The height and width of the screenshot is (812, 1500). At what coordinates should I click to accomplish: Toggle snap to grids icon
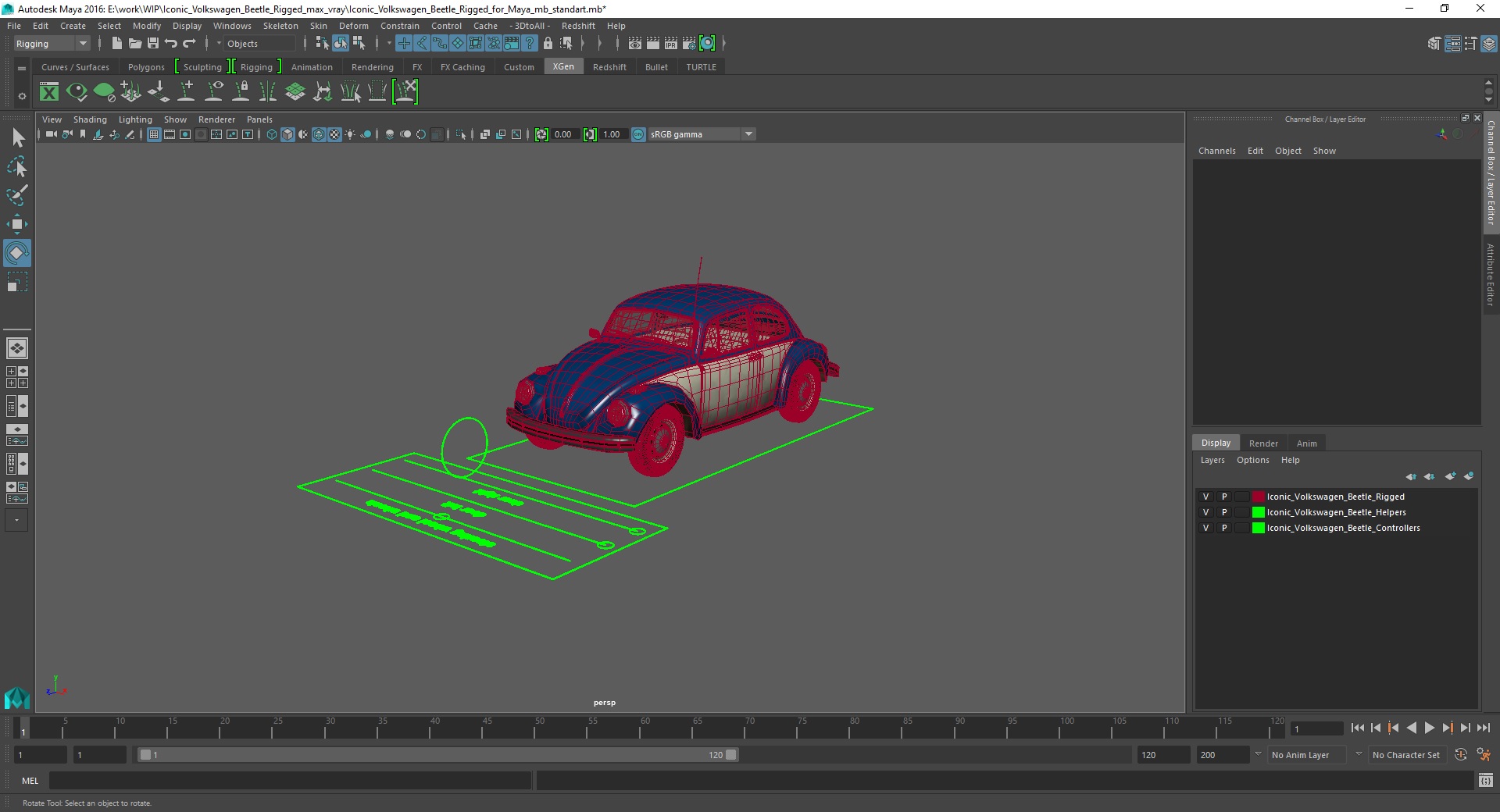coord(403,44)
